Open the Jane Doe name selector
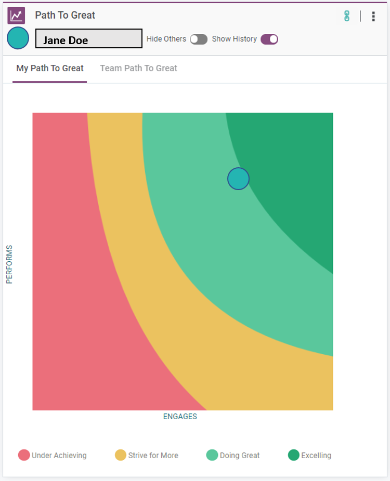Viewport: 390px width, 481px height. click(x=89, y=38)
